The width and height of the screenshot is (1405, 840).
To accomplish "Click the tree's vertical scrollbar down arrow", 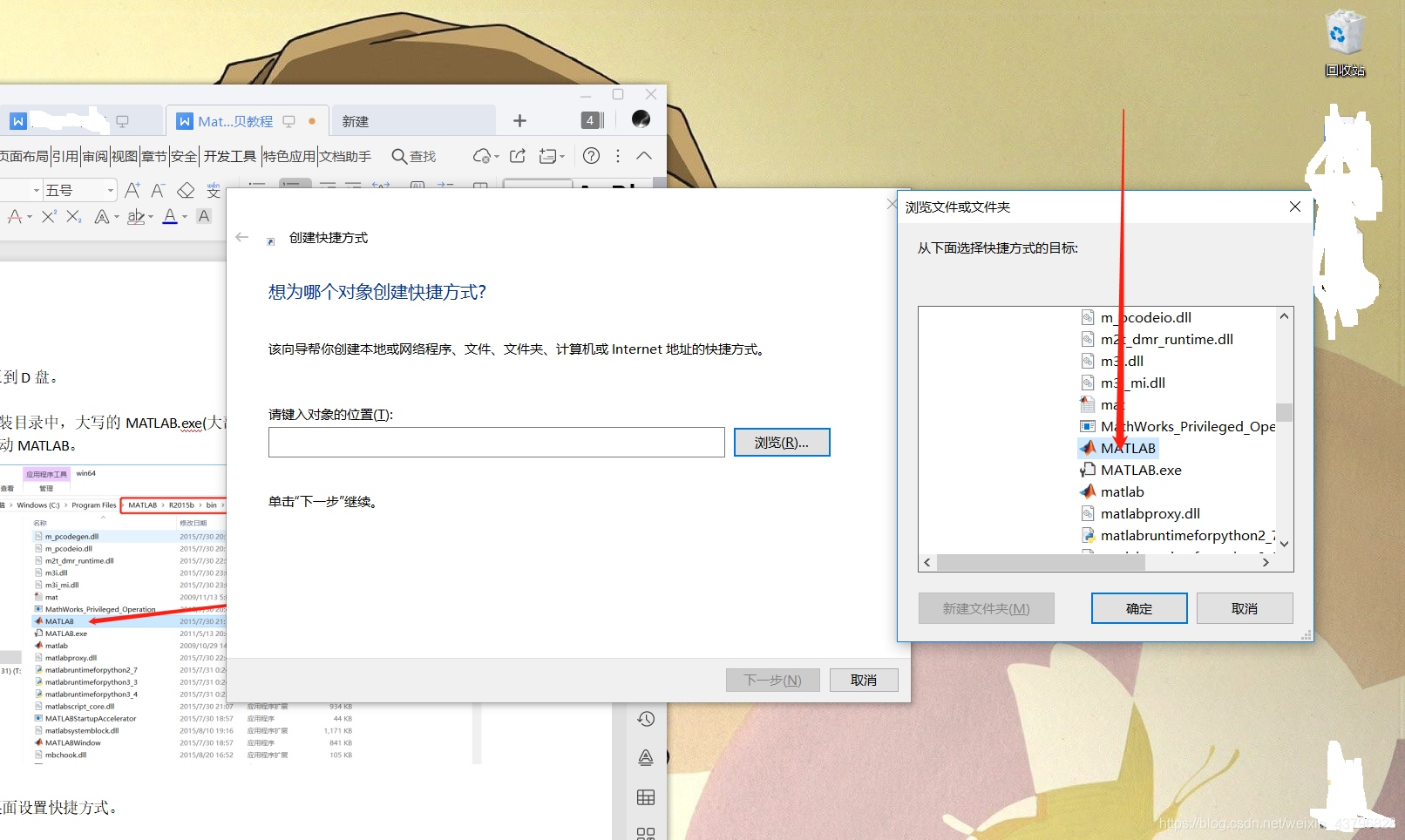I will 1284,544.
